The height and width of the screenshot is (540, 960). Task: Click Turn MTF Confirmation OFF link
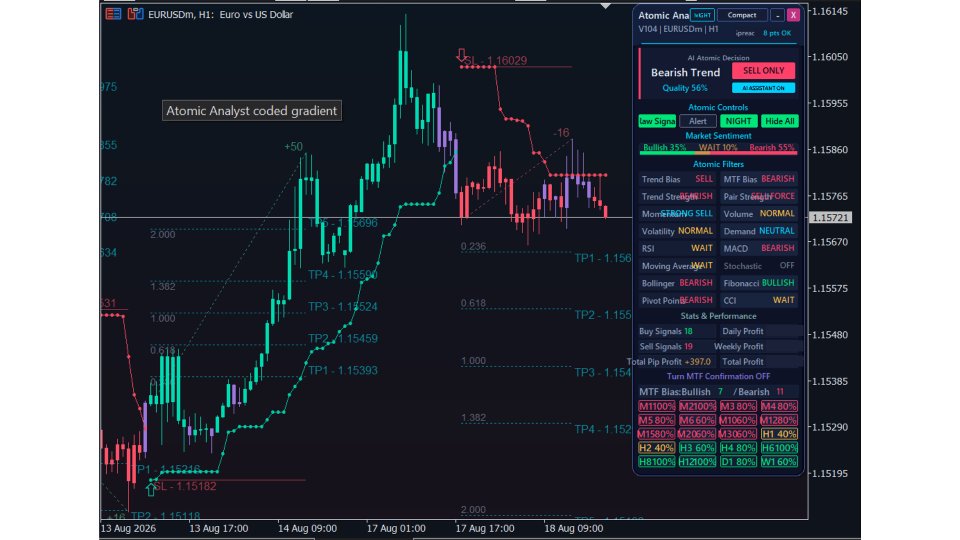718,377
